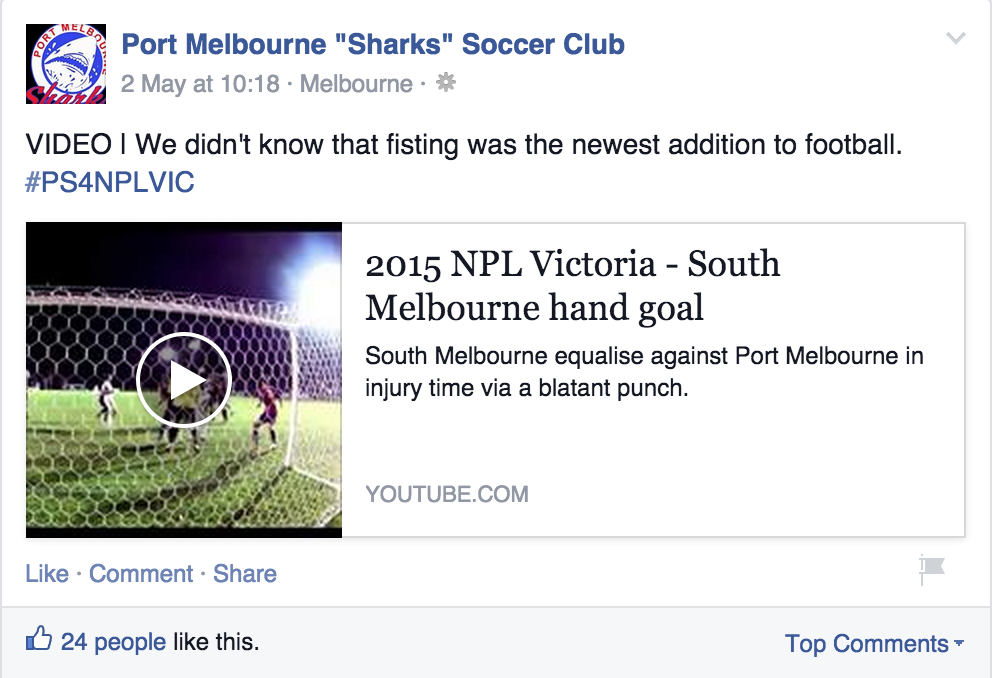Report the post using the flag icon
The height and width of the screenshot is (678, 992).
[x=931, y=570]
